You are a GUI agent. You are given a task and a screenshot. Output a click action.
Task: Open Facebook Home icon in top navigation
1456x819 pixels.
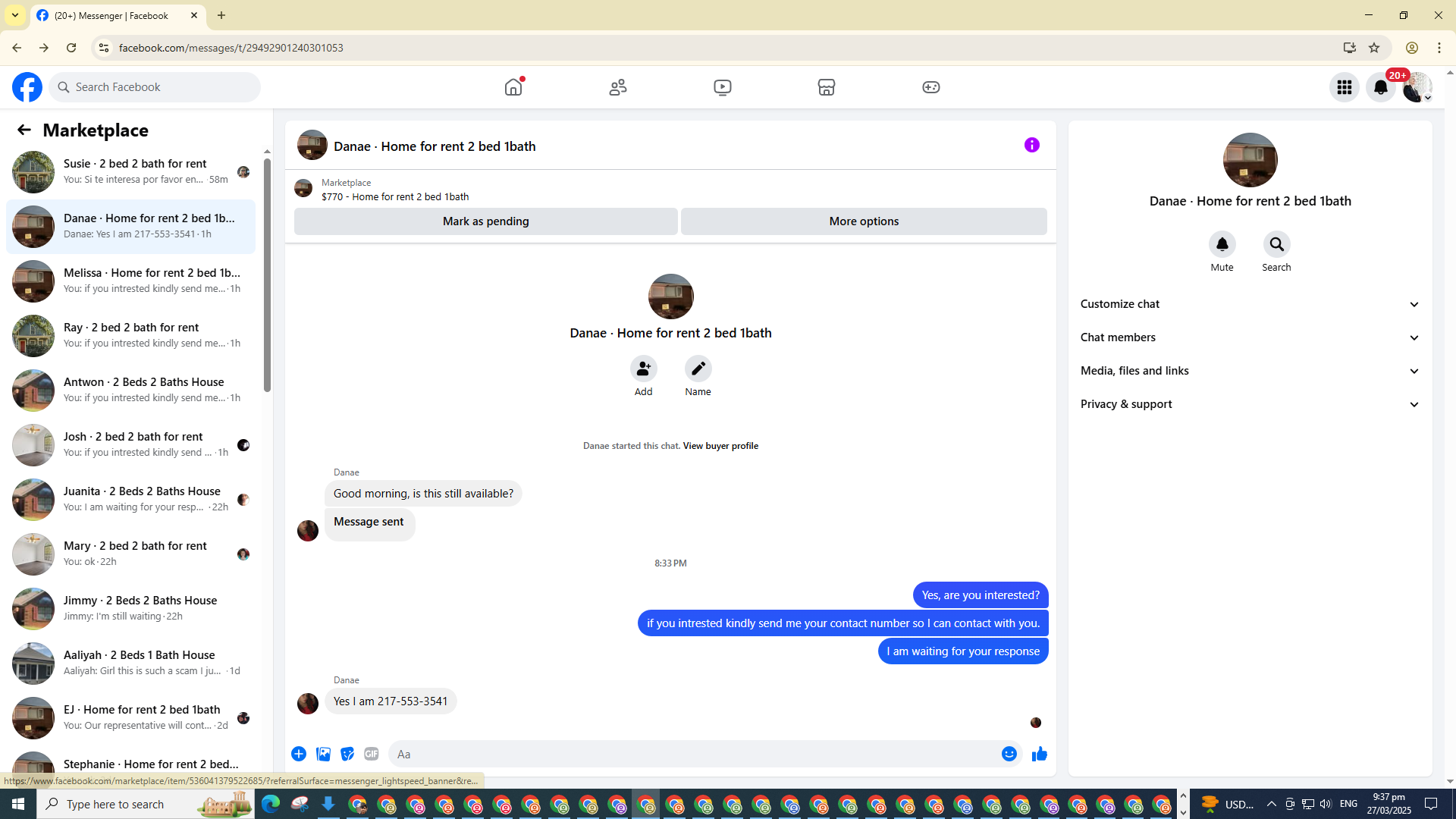(513, 87)
